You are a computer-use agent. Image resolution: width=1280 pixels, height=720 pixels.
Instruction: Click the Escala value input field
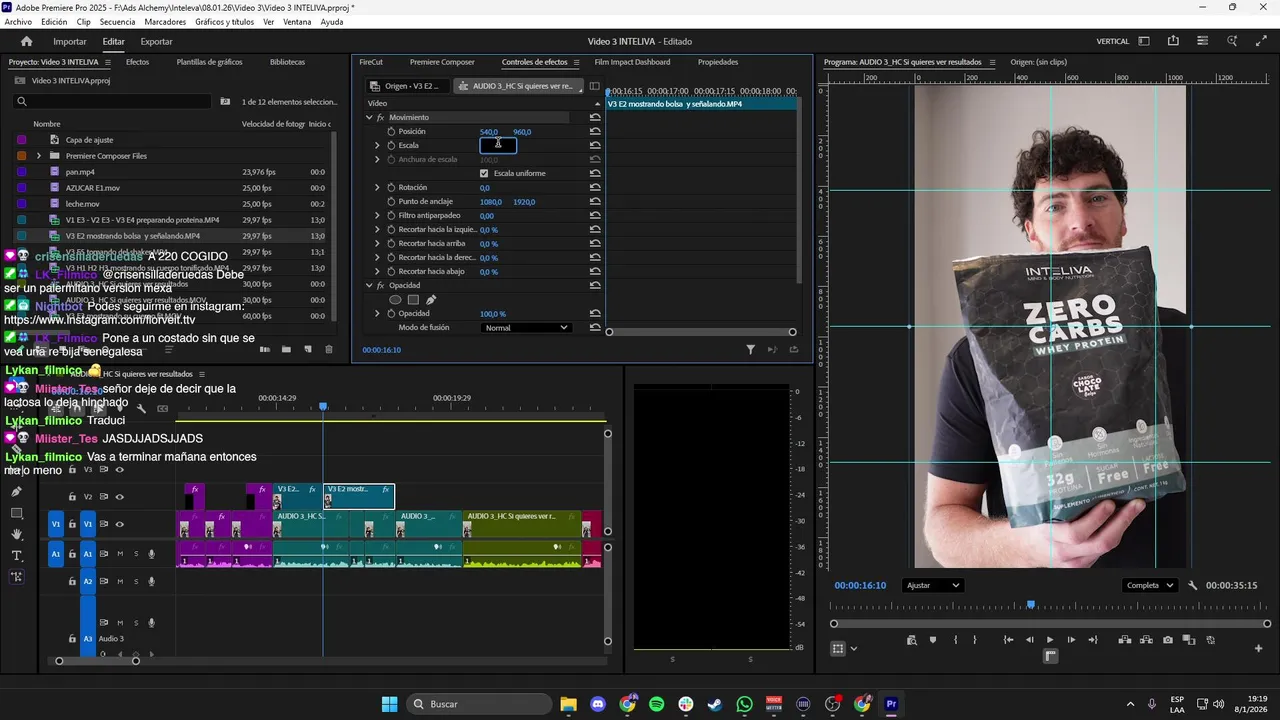[498, 145]
